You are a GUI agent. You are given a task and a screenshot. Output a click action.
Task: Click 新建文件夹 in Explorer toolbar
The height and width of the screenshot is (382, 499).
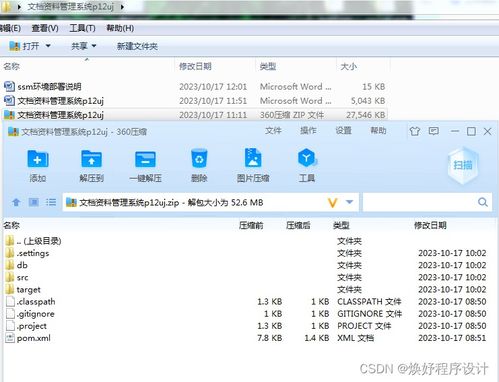tap(137, 46)
